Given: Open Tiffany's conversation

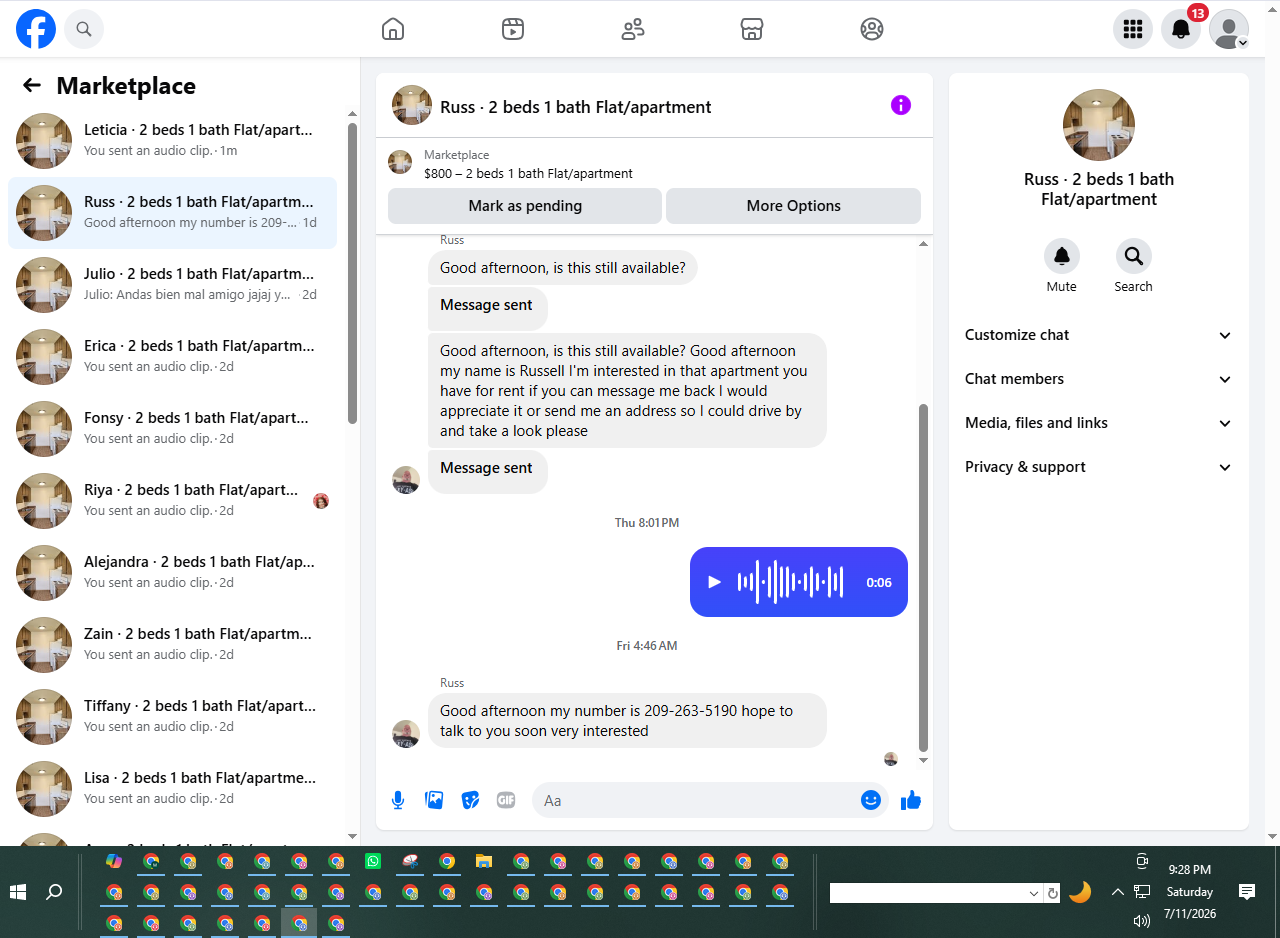Looking at the screenshot, I should click(172, 717).
